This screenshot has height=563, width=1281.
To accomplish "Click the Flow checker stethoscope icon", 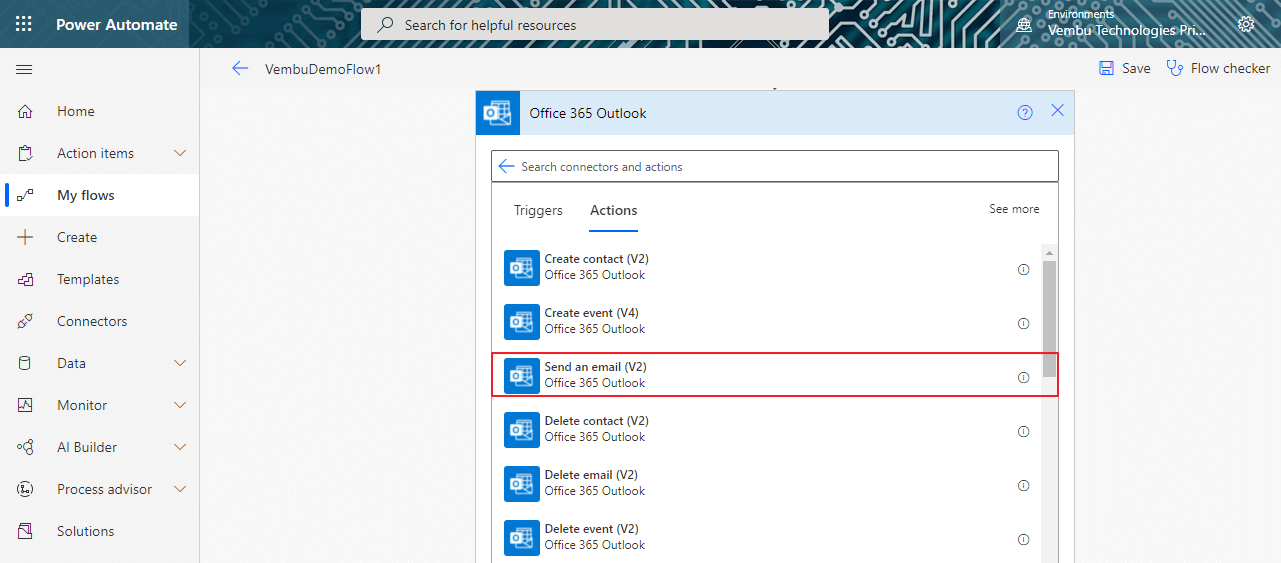I will [1175, 68].
